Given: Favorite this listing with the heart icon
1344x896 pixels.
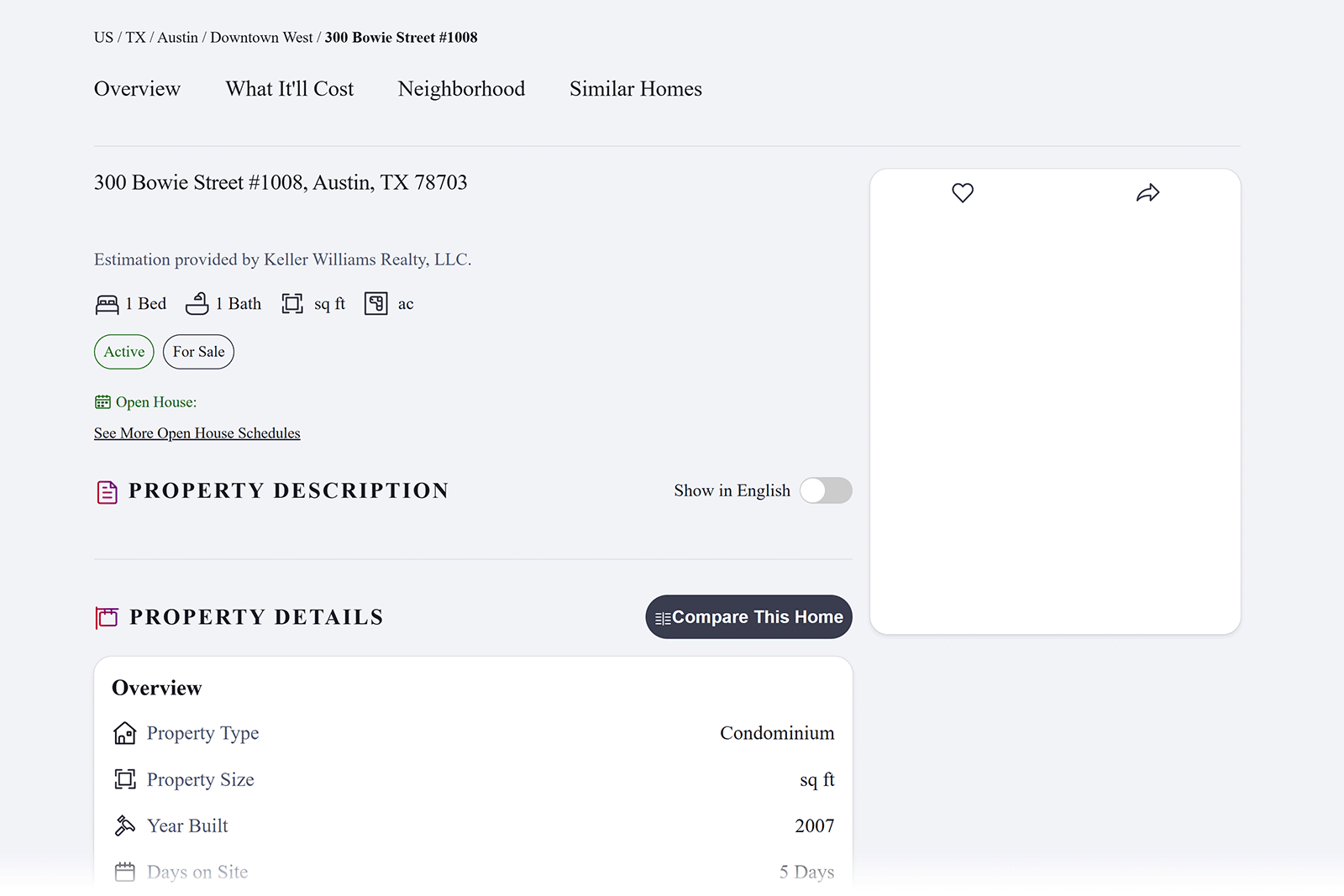Looking at the screenshot, I should tap(963, 192).
